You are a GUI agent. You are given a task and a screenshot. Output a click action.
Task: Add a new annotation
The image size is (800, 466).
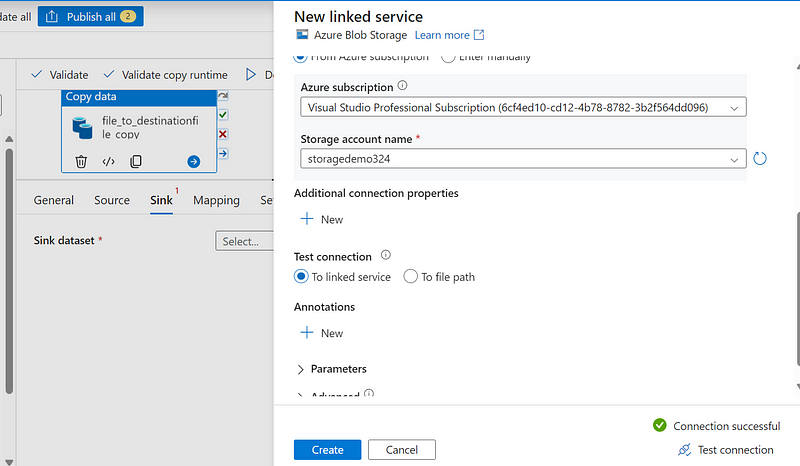tap(321, 333)
